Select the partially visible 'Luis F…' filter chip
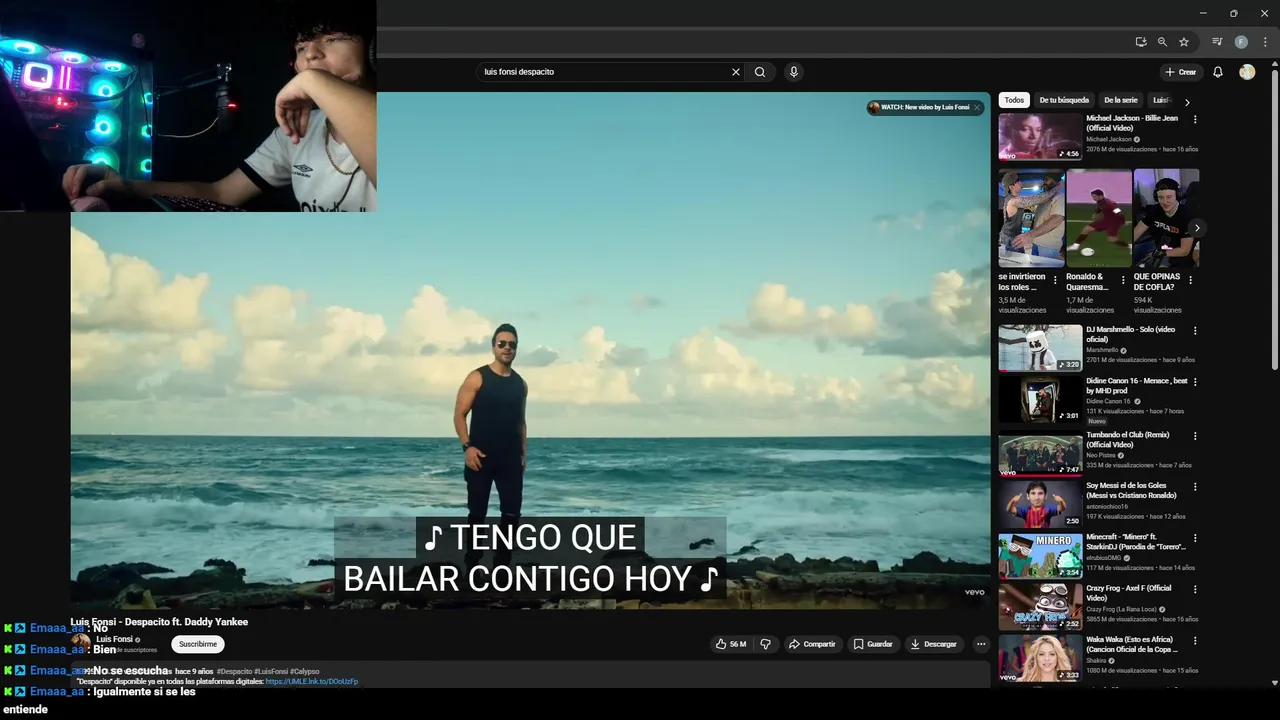The height and width of the screenshot is (720, 1280). point(1160,100)
